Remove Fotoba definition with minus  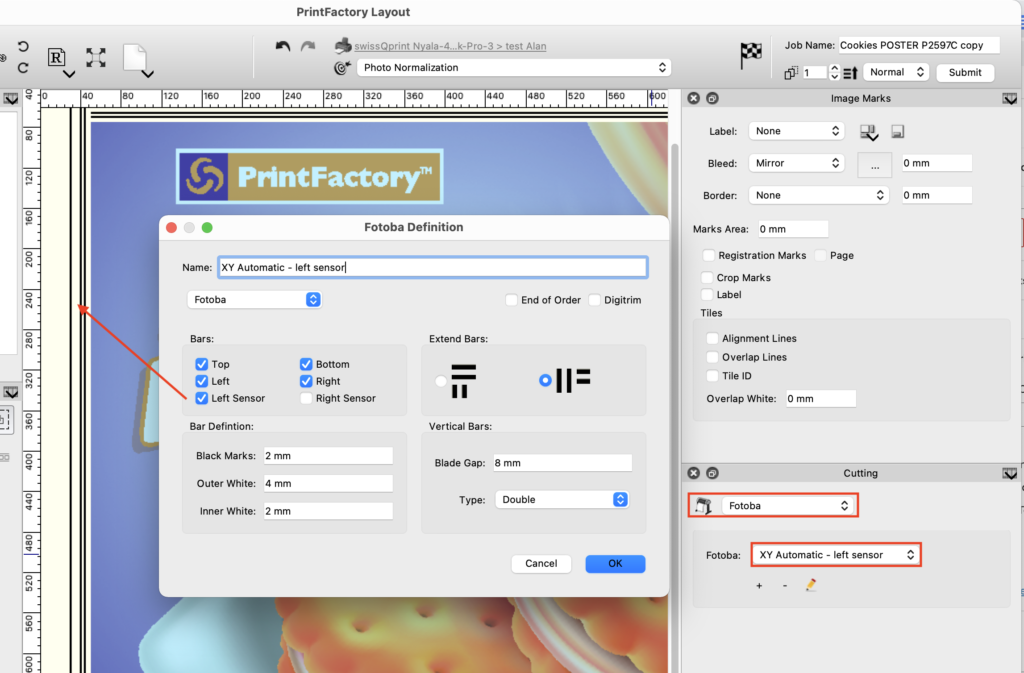click(785, 586)
